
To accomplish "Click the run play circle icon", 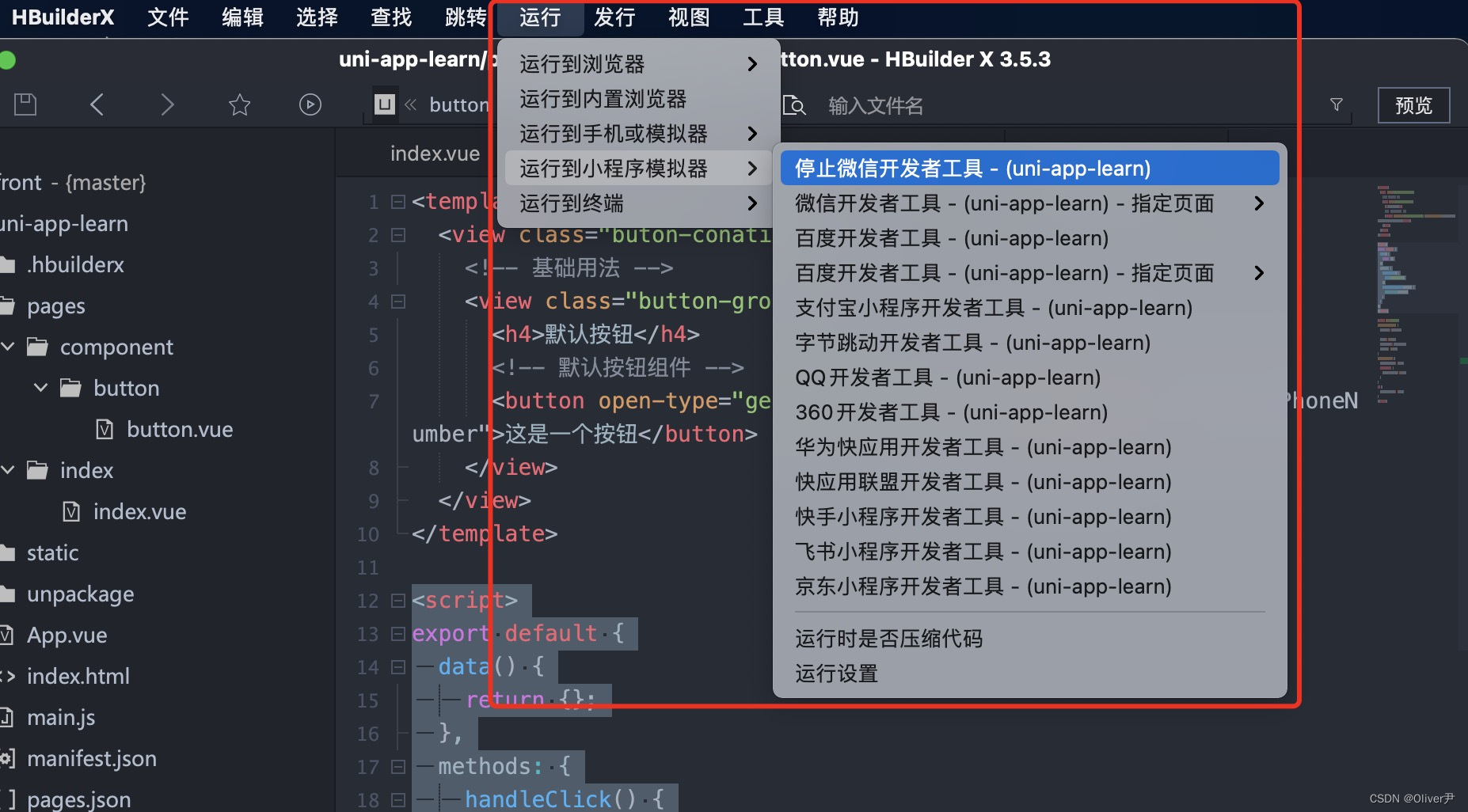I will click(x=310, y=104).
